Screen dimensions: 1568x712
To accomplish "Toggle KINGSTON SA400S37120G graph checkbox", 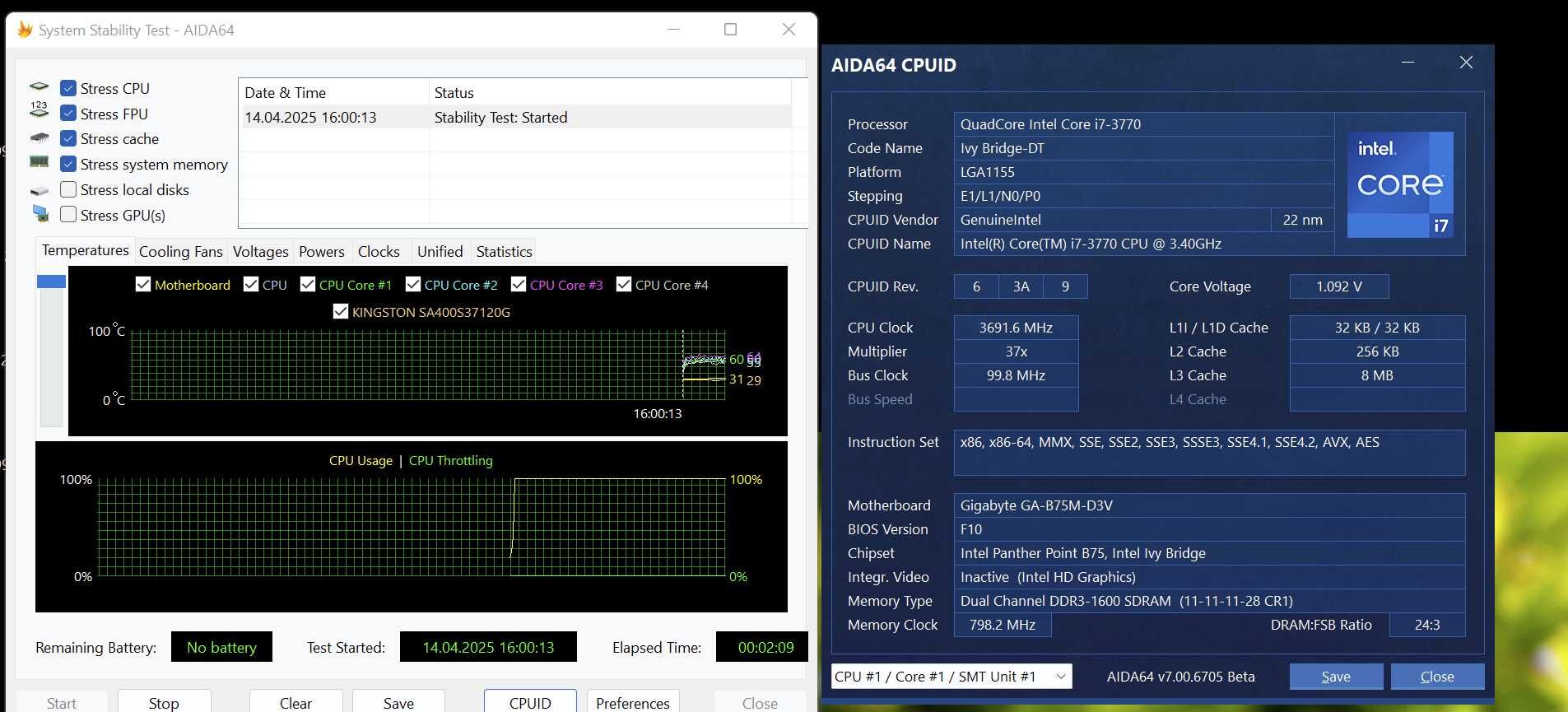I will pyautogui.click(x=341, y=311).
